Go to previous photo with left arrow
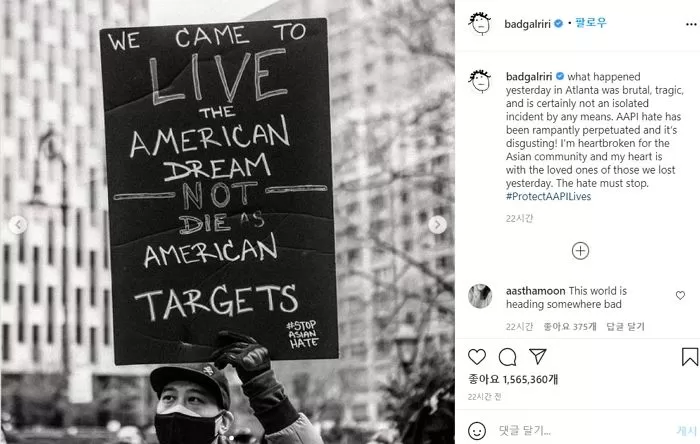Image resolution: width=700 pixels, height=444 pixels. tap(18, 224)
